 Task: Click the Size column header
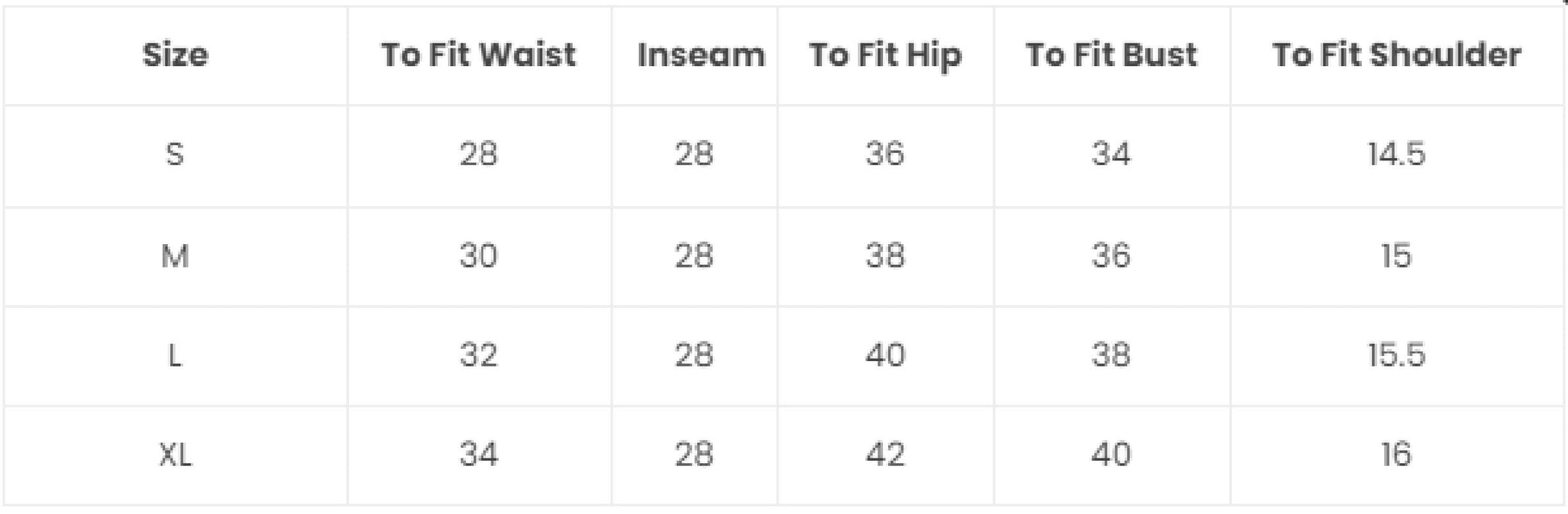175,55
